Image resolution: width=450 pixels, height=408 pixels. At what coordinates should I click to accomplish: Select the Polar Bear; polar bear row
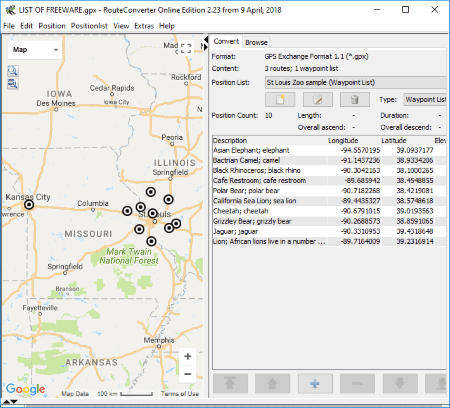329,191
